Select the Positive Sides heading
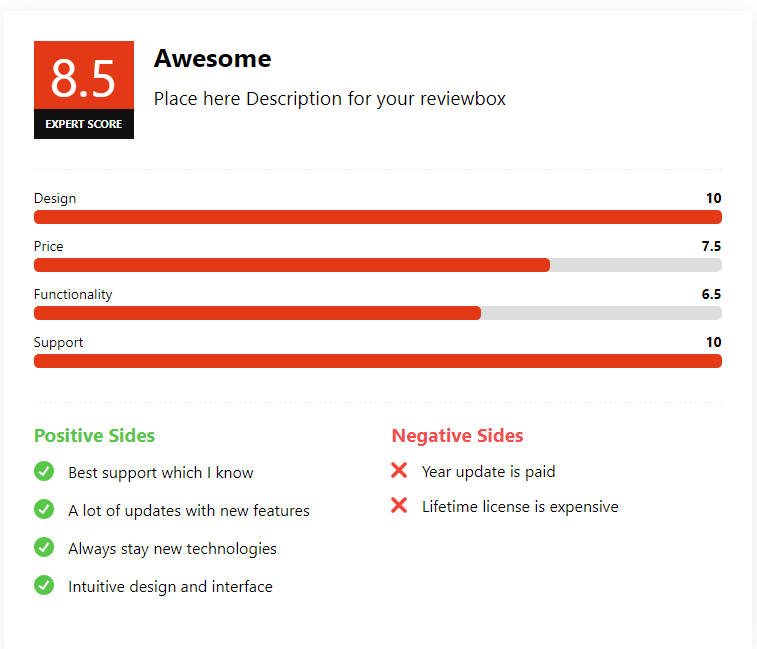This screenshot has height=649, width=757. pyautogui.click(x=95, y=436)
